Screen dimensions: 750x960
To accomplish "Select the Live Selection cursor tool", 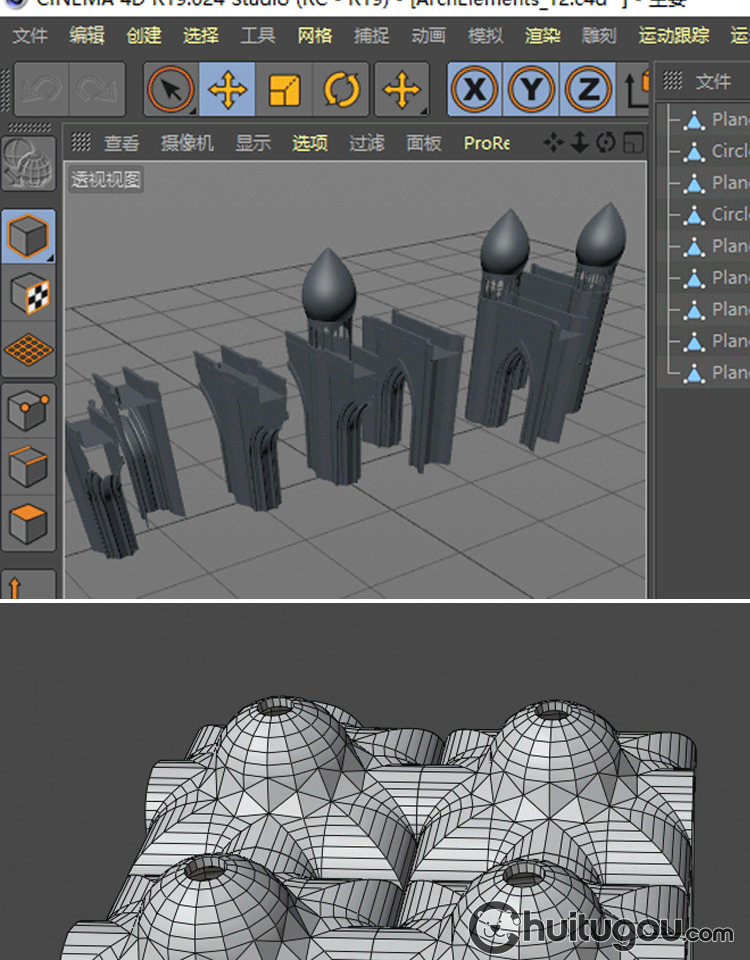I will (171, 89).
